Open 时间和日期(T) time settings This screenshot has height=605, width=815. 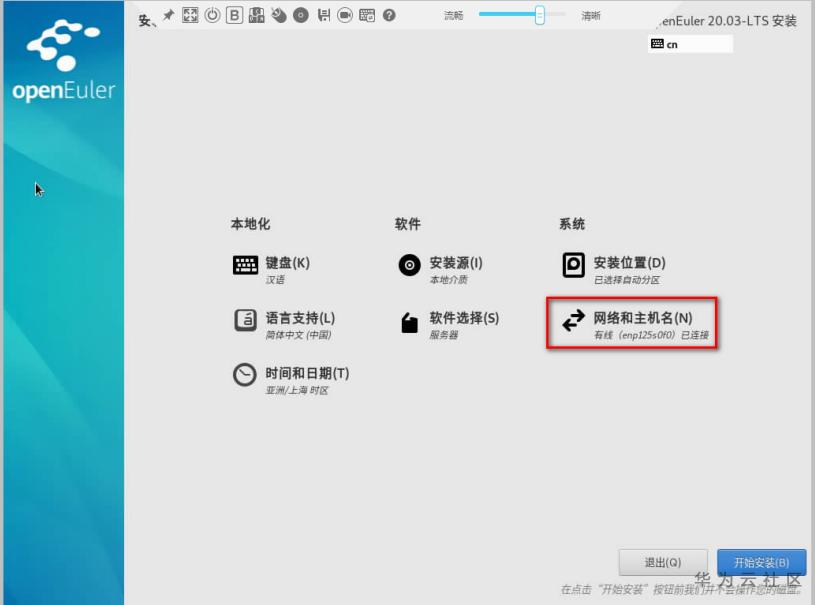pos(291,380)
